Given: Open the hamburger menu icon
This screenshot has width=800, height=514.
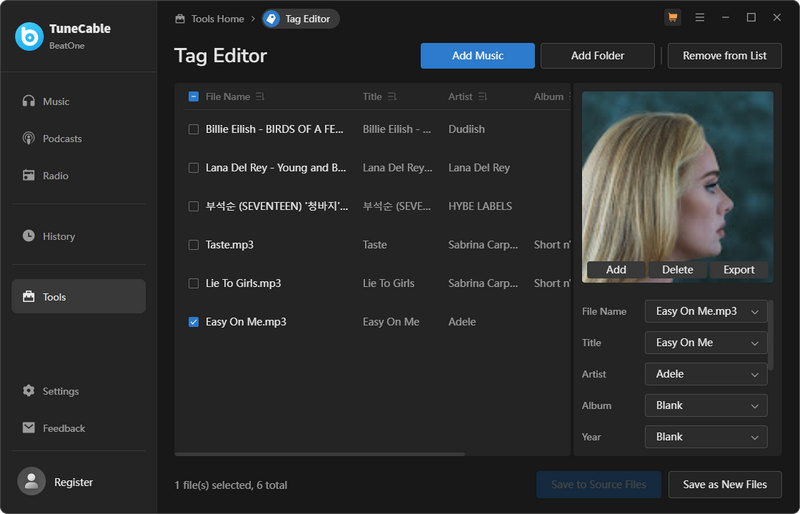Looking at the screenshot, I should tap(700, 18).
